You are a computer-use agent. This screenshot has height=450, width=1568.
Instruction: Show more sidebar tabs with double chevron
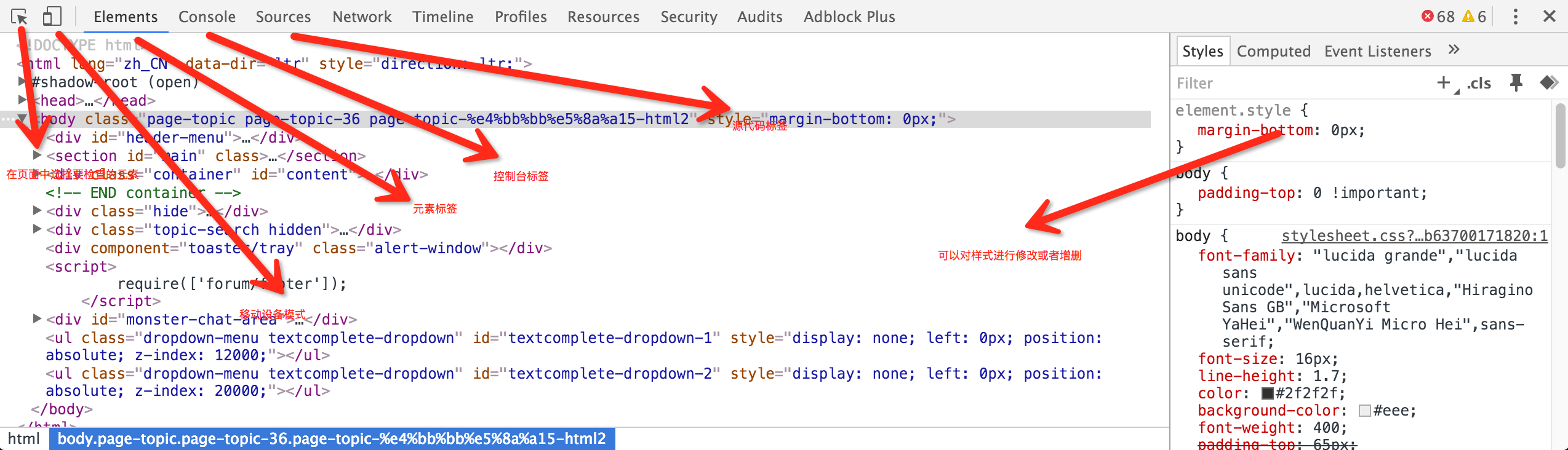1454,50
